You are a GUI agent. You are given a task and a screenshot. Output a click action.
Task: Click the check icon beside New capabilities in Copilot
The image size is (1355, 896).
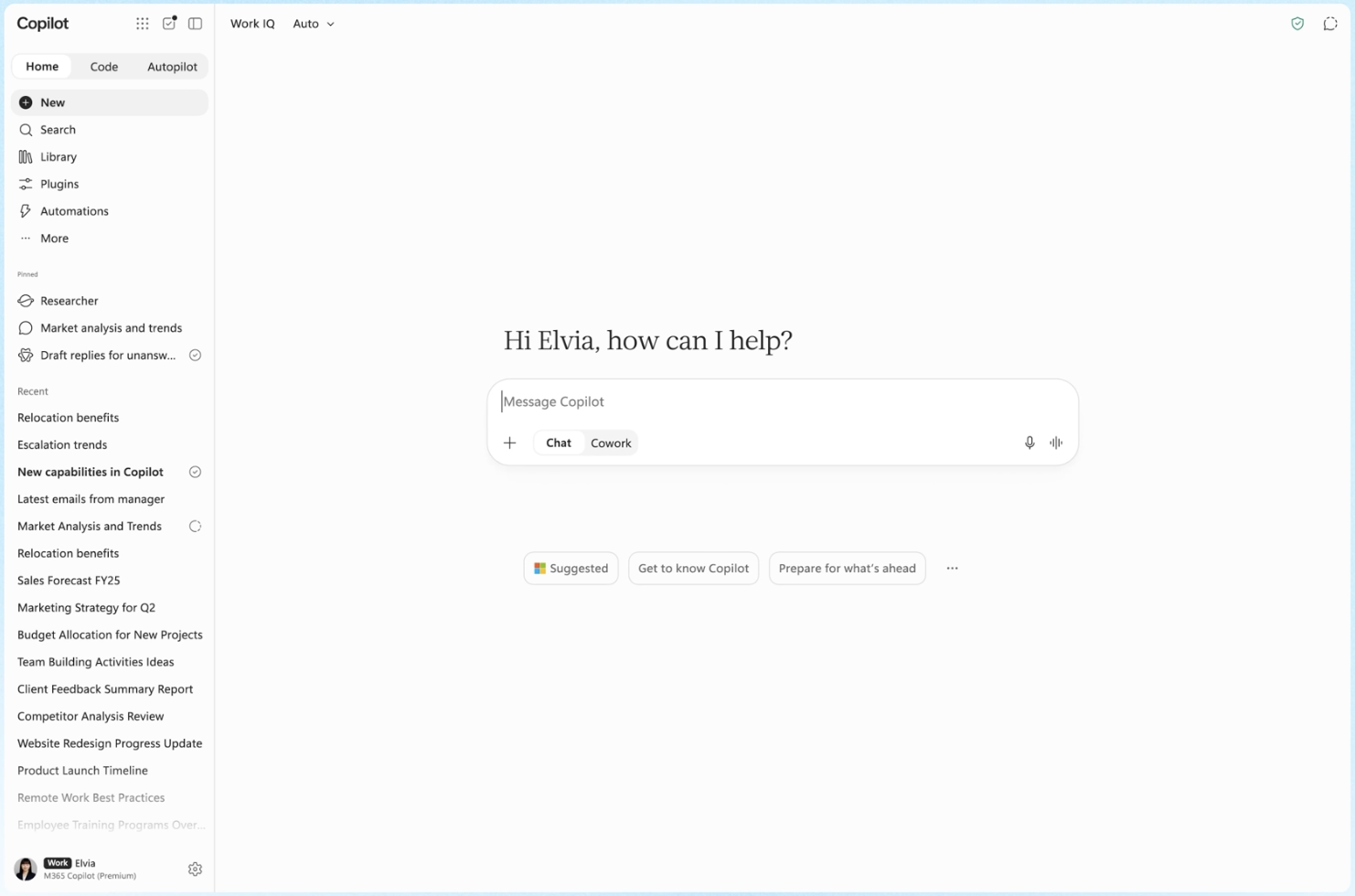tap(195, 473)
